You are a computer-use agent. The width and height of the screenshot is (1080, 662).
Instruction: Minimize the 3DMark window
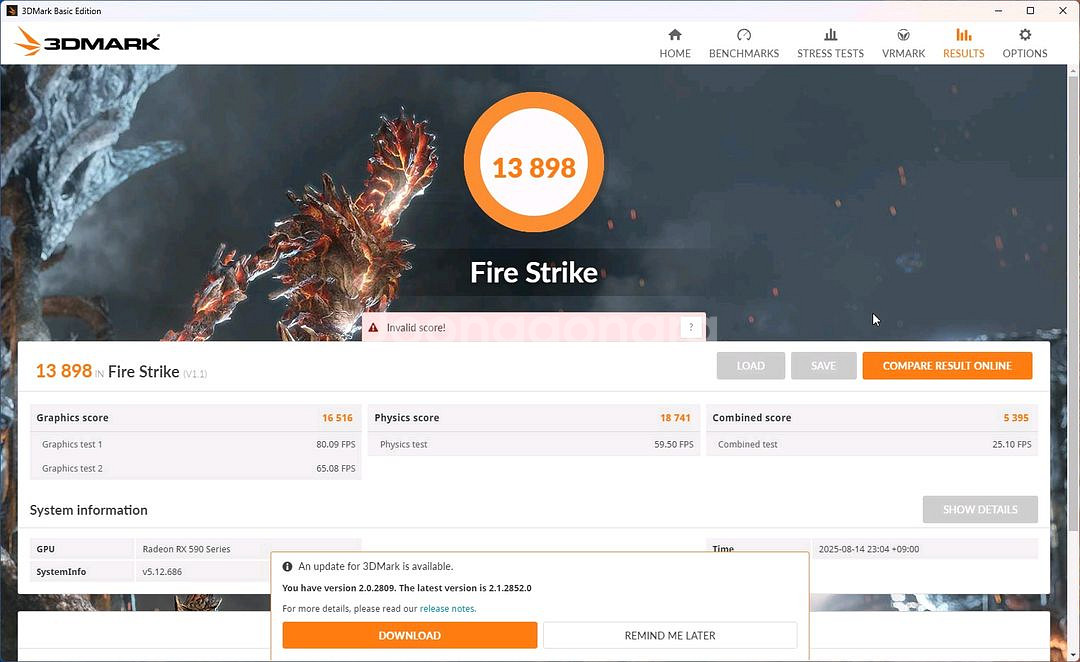pyautogui.click(x=999, y=10)
